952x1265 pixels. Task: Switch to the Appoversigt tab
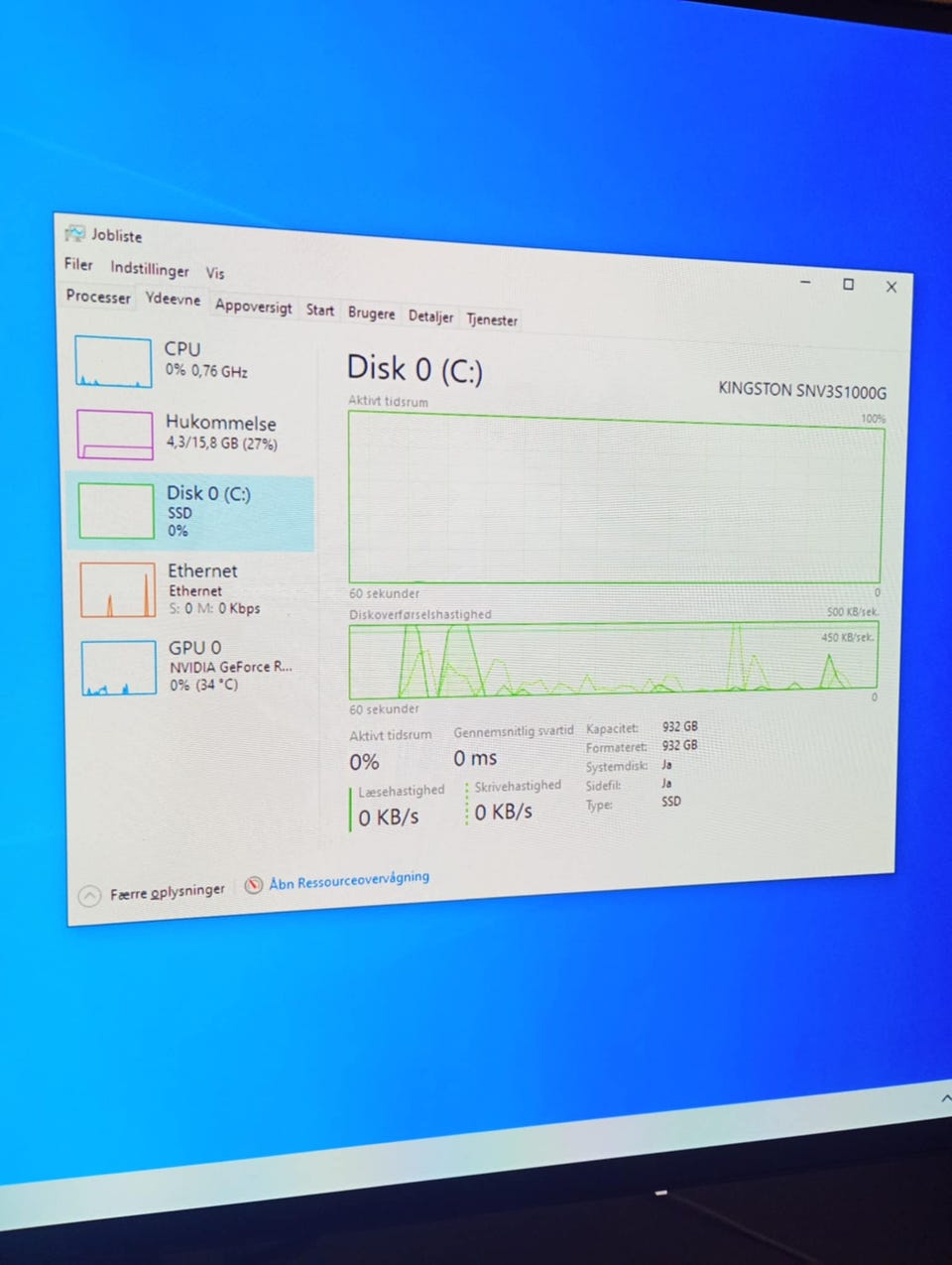coord(254,306)
